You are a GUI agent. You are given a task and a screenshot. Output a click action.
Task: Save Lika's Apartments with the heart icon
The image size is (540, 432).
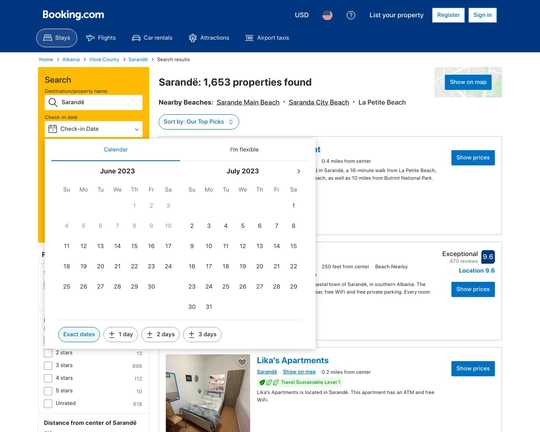pos(242,362)
